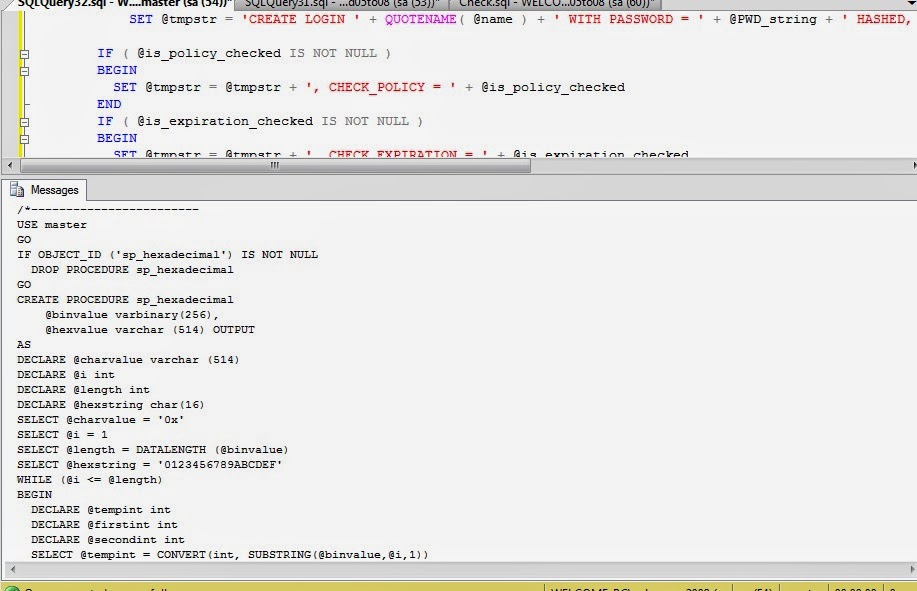Click the 'DECLARE @tempint int' line

tap(101, 510)
